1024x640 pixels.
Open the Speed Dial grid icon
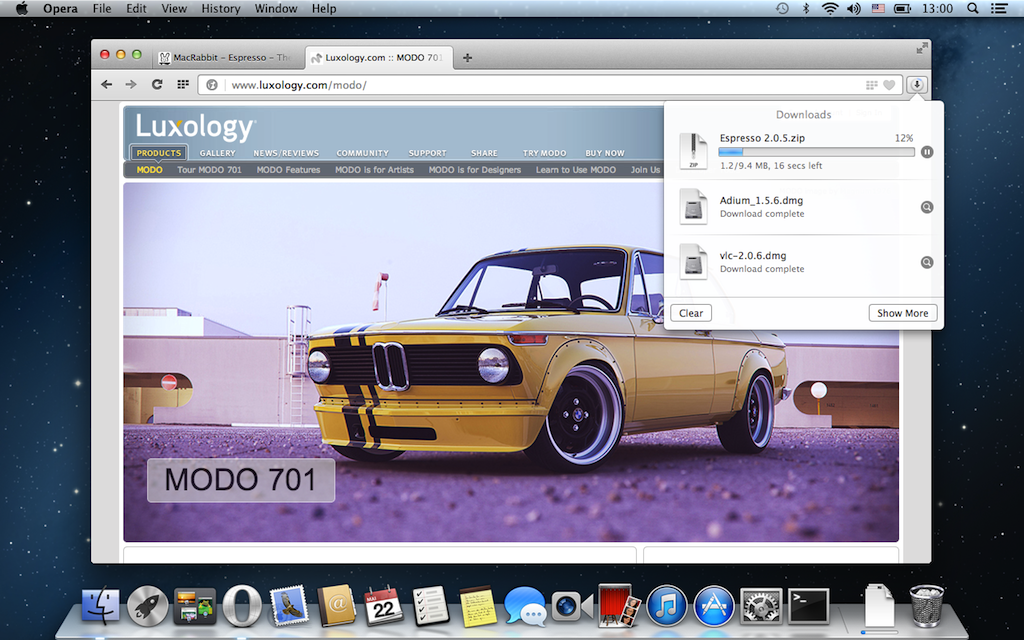coord(183,85)
